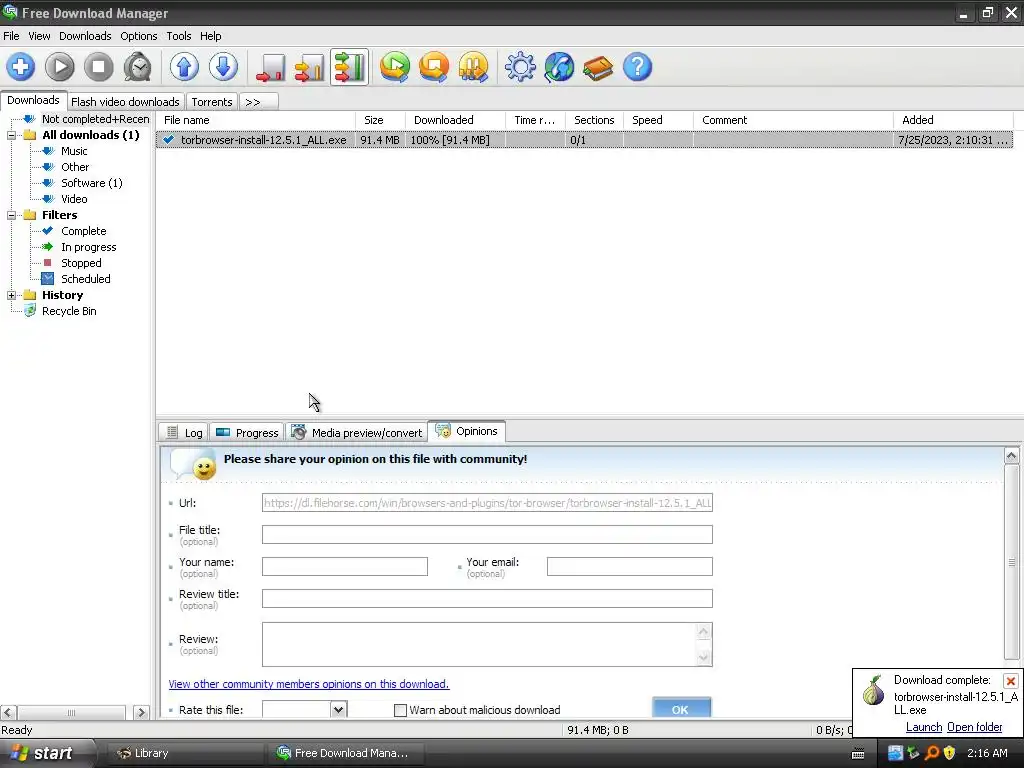The width and height of the screenshot is (1024, 768).
Task: Open View other community members opinions link
Action: coord(309,684)
